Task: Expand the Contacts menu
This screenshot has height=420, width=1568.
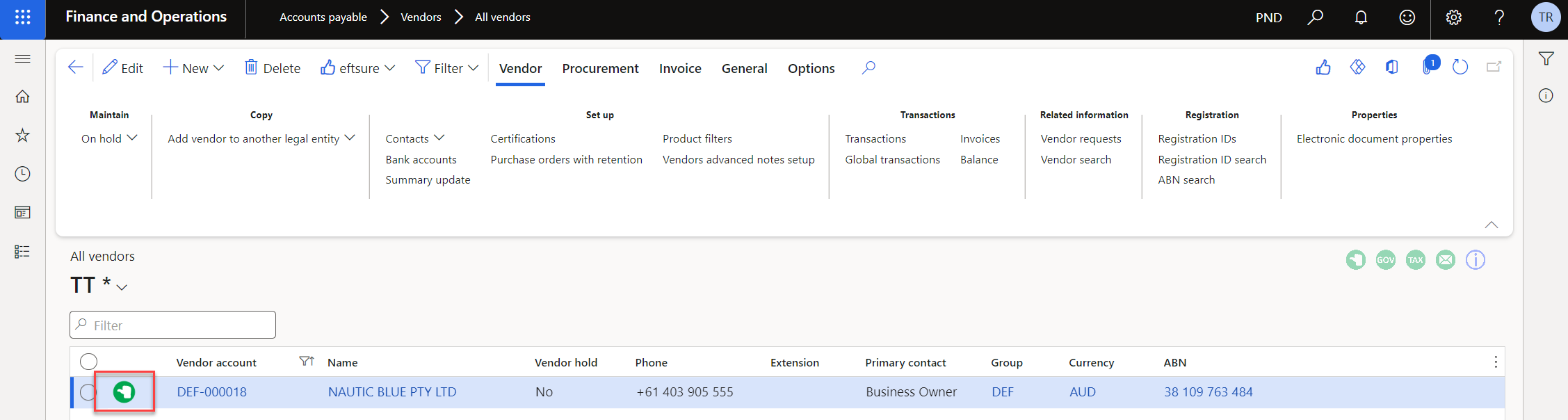Action: click(x=415, y=138)
